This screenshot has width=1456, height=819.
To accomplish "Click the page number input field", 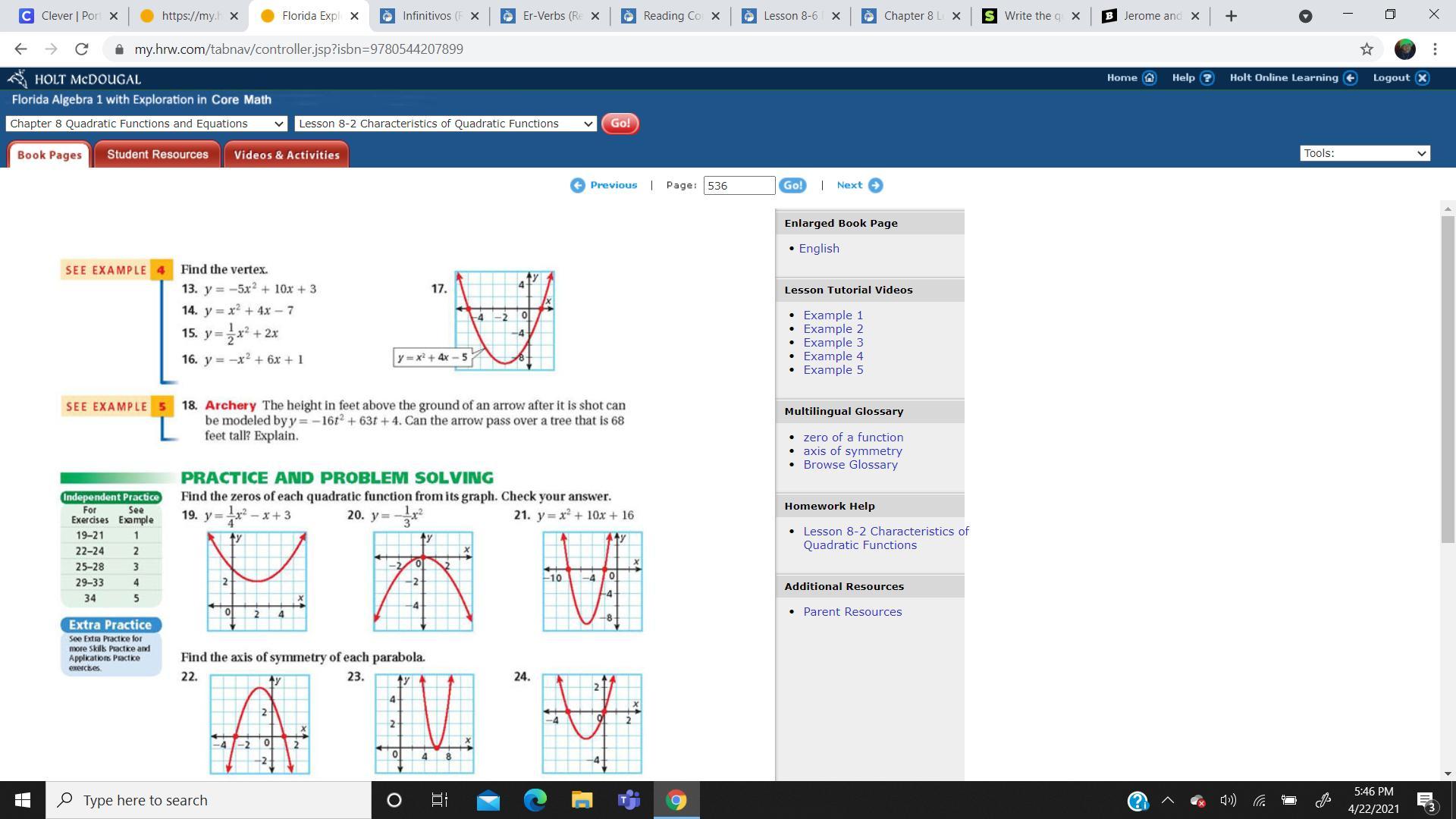I will (739, 186).
